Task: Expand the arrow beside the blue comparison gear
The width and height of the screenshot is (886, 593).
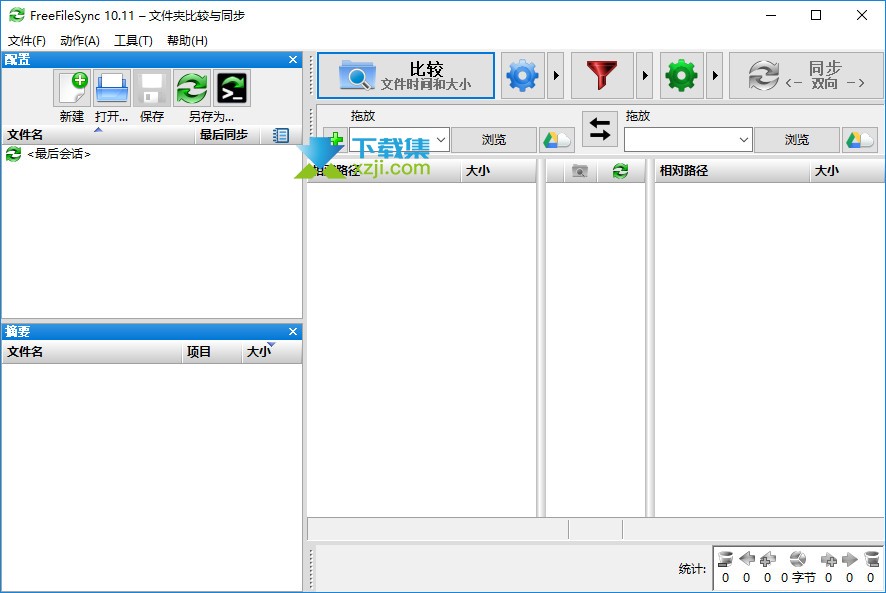Action: (x=556, y=76)
